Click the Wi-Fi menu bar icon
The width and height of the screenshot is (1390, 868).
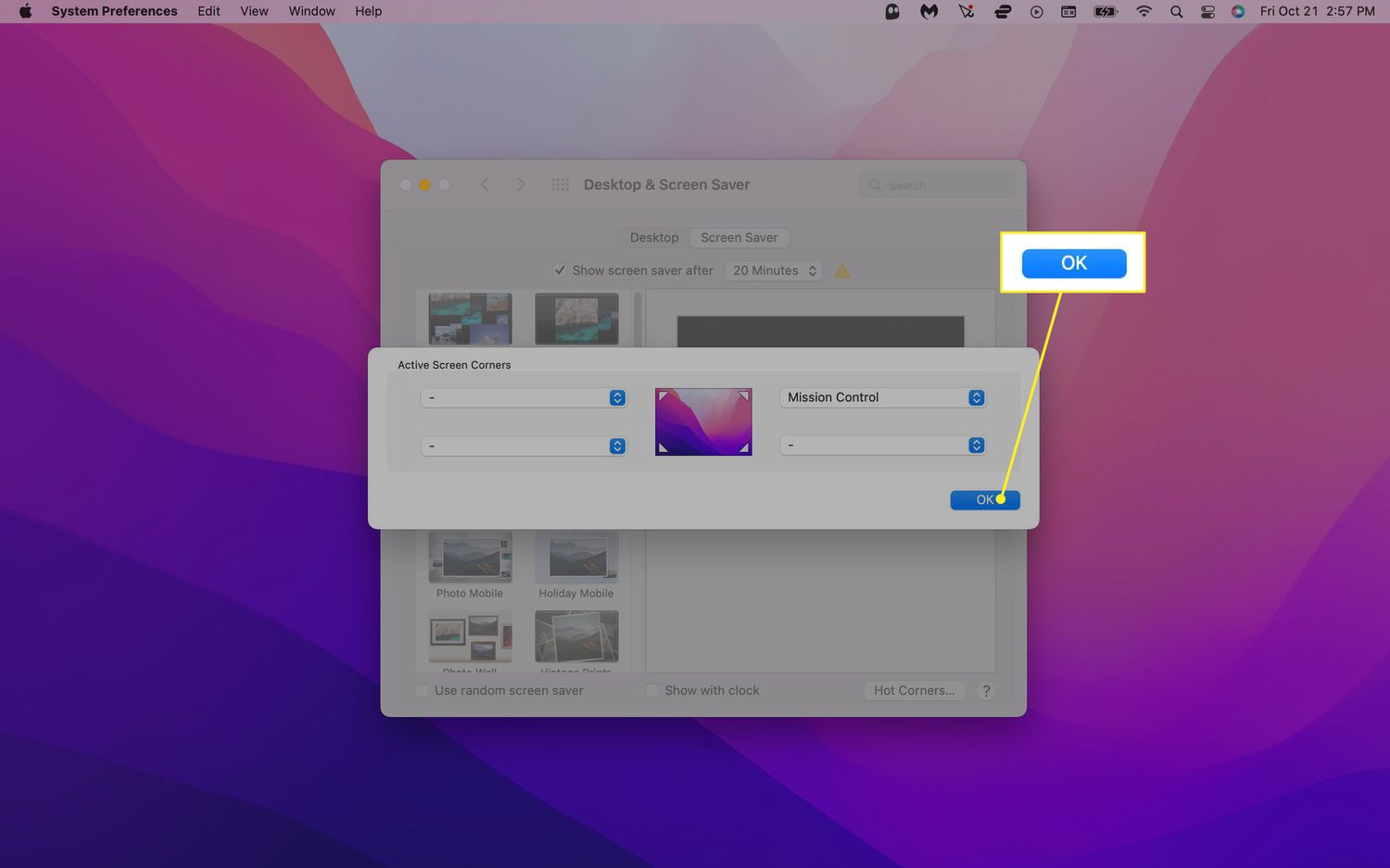coord(1144,11)
